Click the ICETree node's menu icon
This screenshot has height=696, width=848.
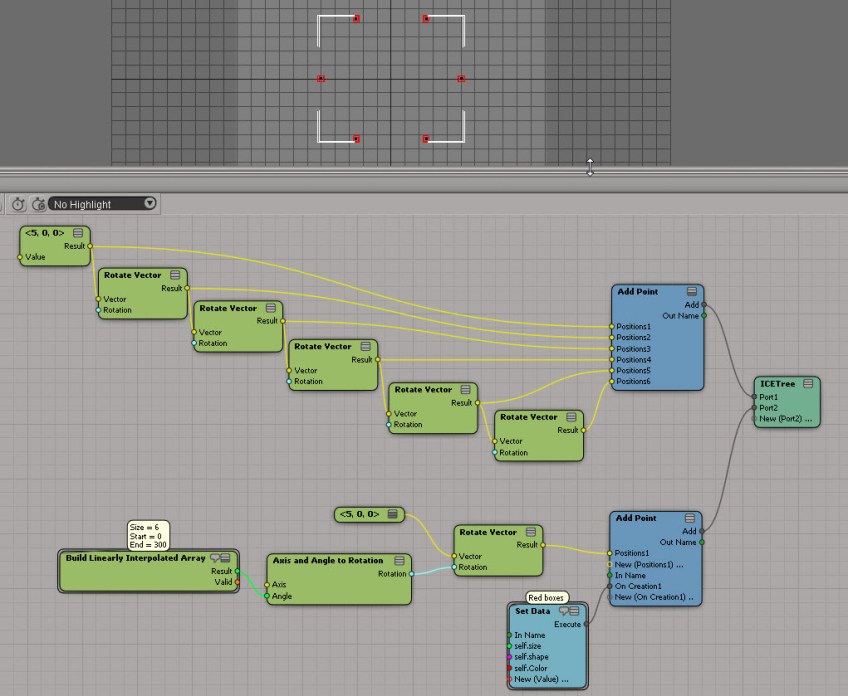coord(806,384)
